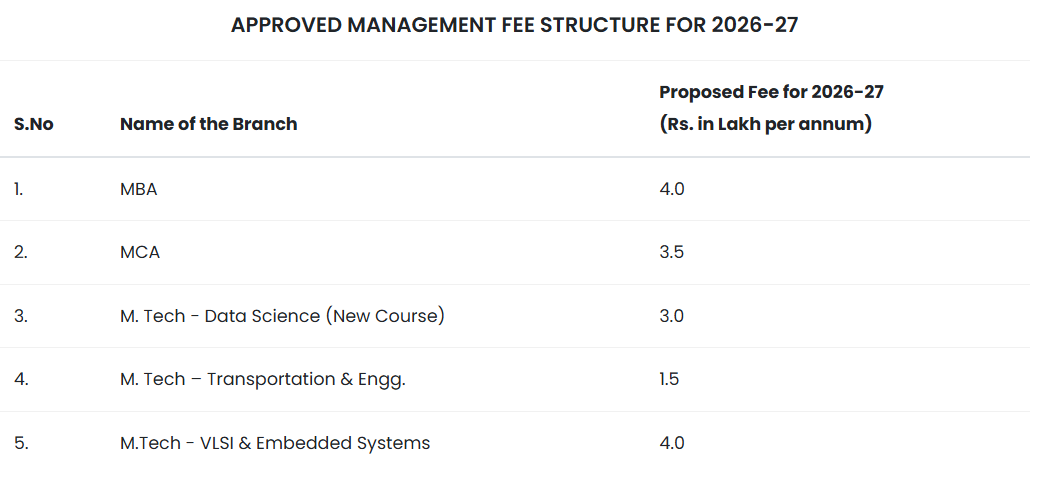Click the S.No column header
Screen dimensions: 1043x483
coord(33,124)
